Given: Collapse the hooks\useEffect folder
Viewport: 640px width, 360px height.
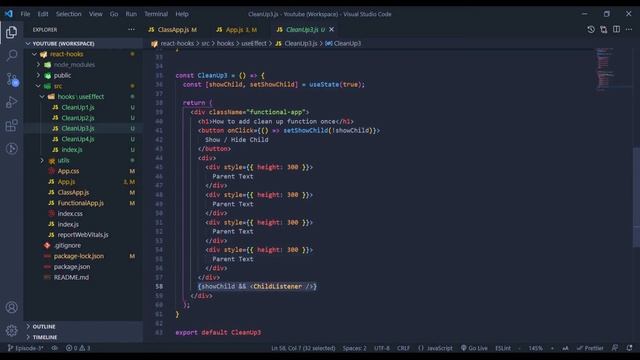Looking at the screenshot, I should (x=80, y=97).
